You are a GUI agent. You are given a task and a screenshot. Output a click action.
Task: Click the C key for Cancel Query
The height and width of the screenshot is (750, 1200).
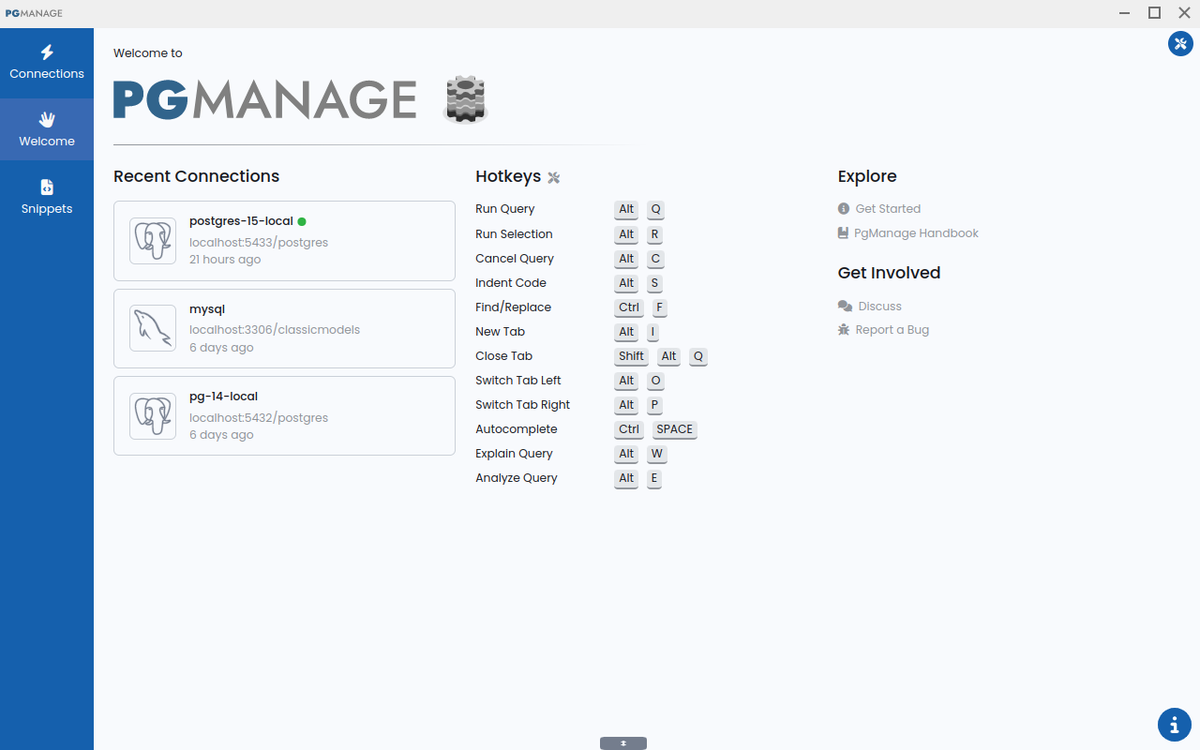pyautogui.click(x=655, y=259)
